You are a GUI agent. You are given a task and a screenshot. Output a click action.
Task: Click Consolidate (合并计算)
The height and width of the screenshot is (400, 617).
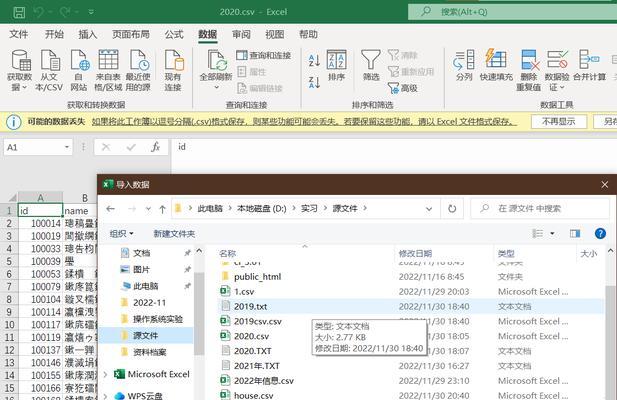(589, 66)
